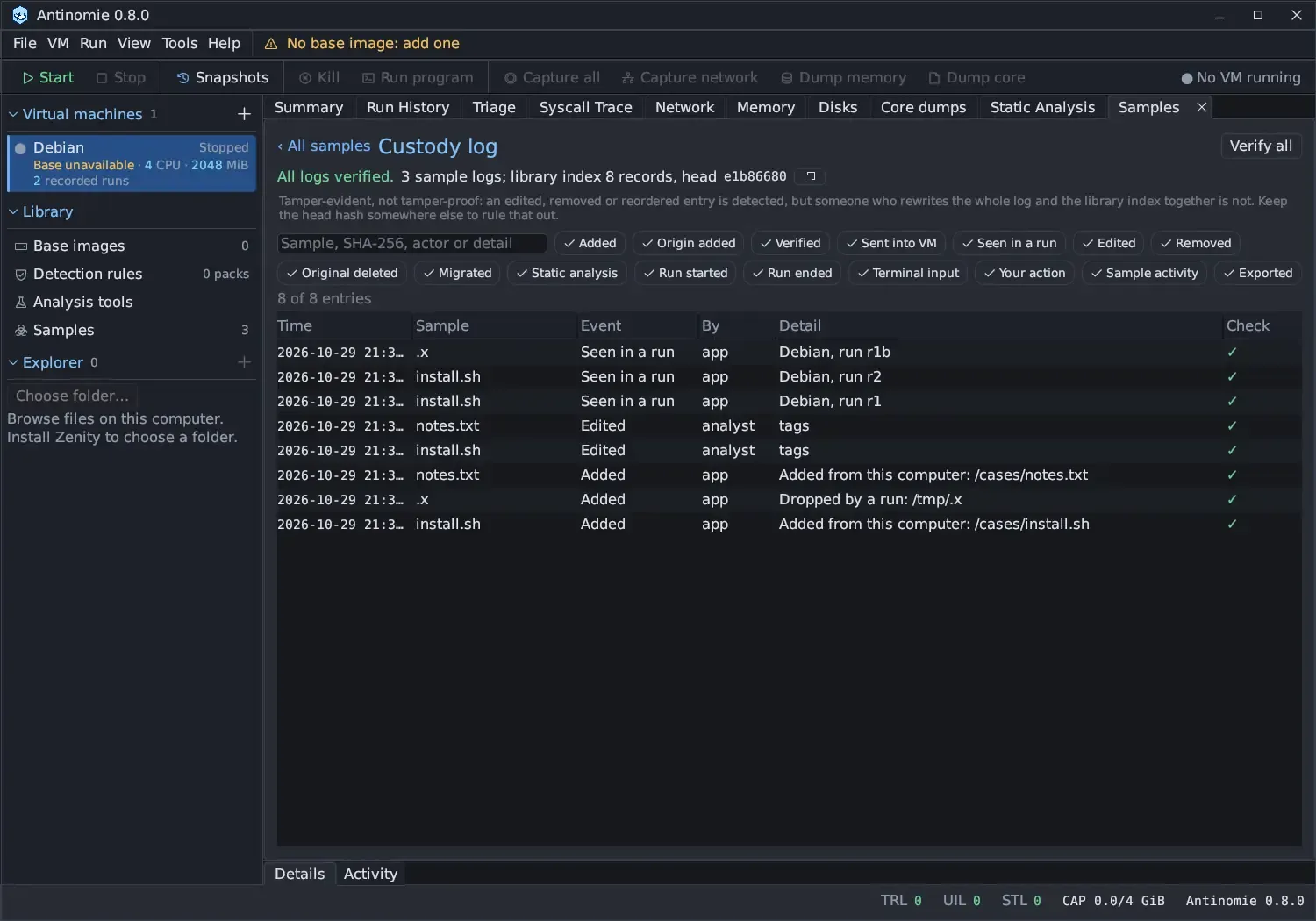
Task: Open the File menu
Action: click(x=25, y=43)
